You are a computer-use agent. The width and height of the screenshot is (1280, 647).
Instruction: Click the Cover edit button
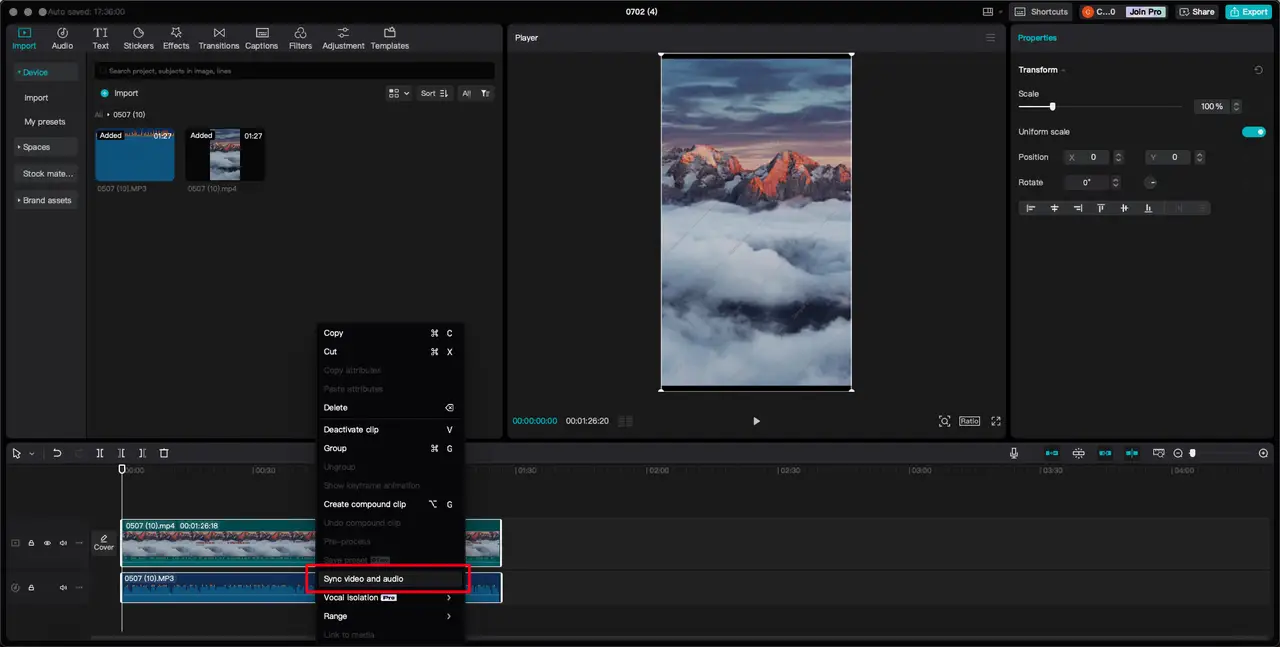(x=104, y=543)
